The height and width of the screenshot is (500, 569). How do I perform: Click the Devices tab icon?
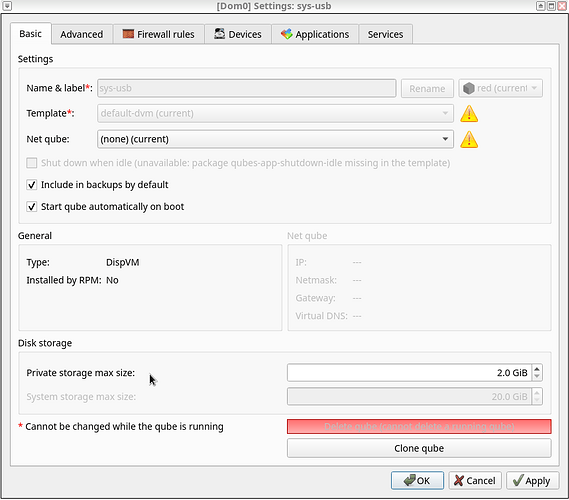click(x=219, y=34)
